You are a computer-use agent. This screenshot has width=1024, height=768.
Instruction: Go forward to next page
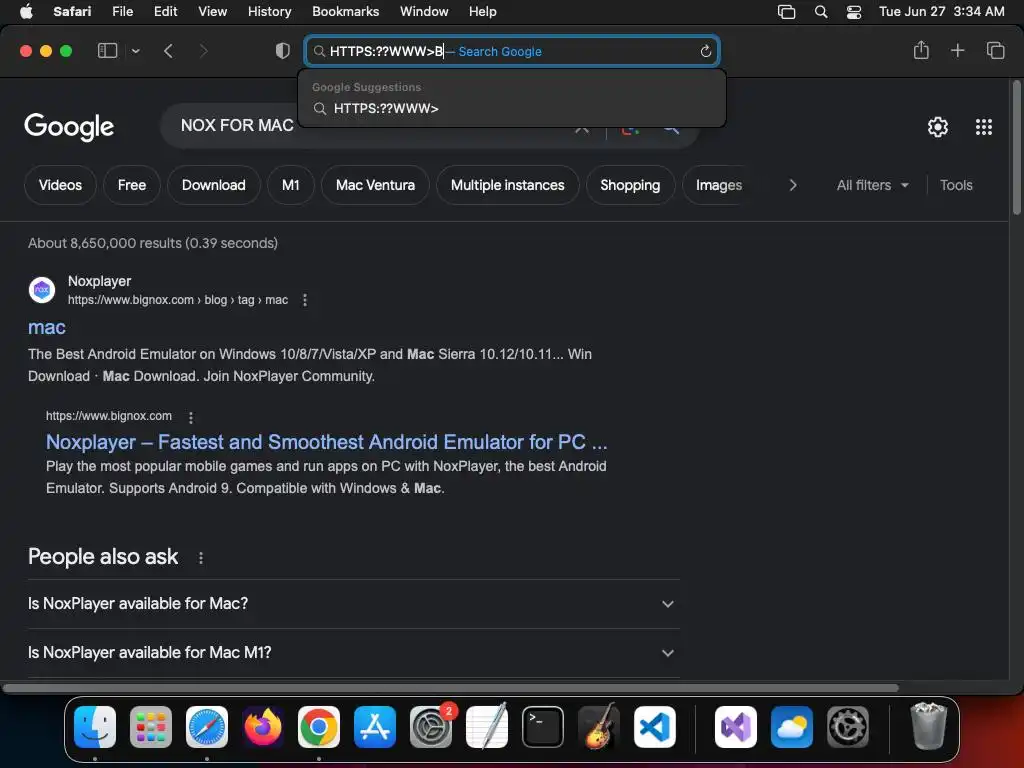pyautogui.click(x=203, y=50)
